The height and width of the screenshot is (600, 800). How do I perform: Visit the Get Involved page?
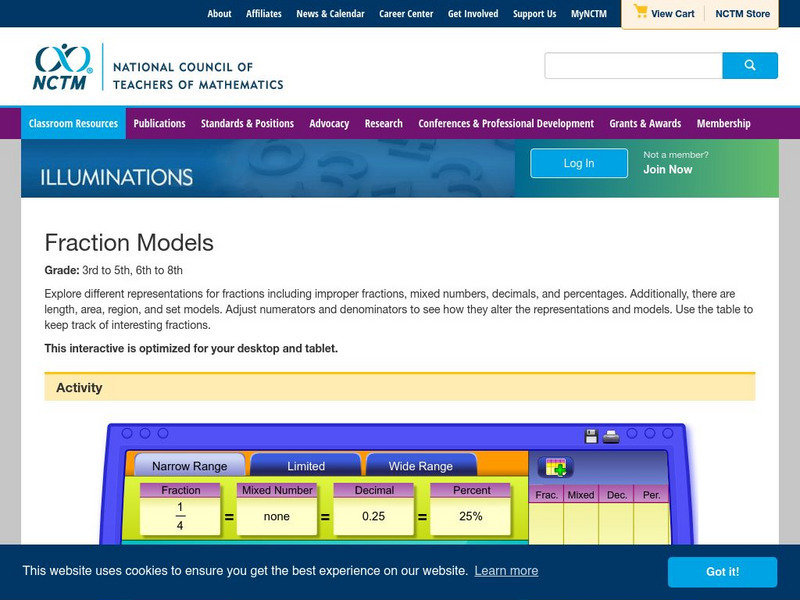coord(473,14)
